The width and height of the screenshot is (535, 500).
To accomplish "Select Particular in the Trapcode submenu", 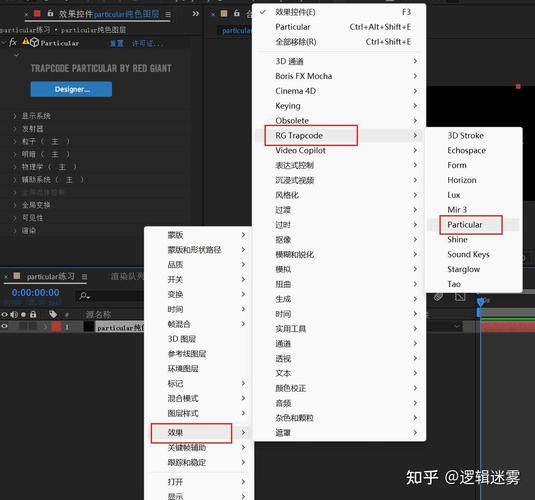I will 474,225.
